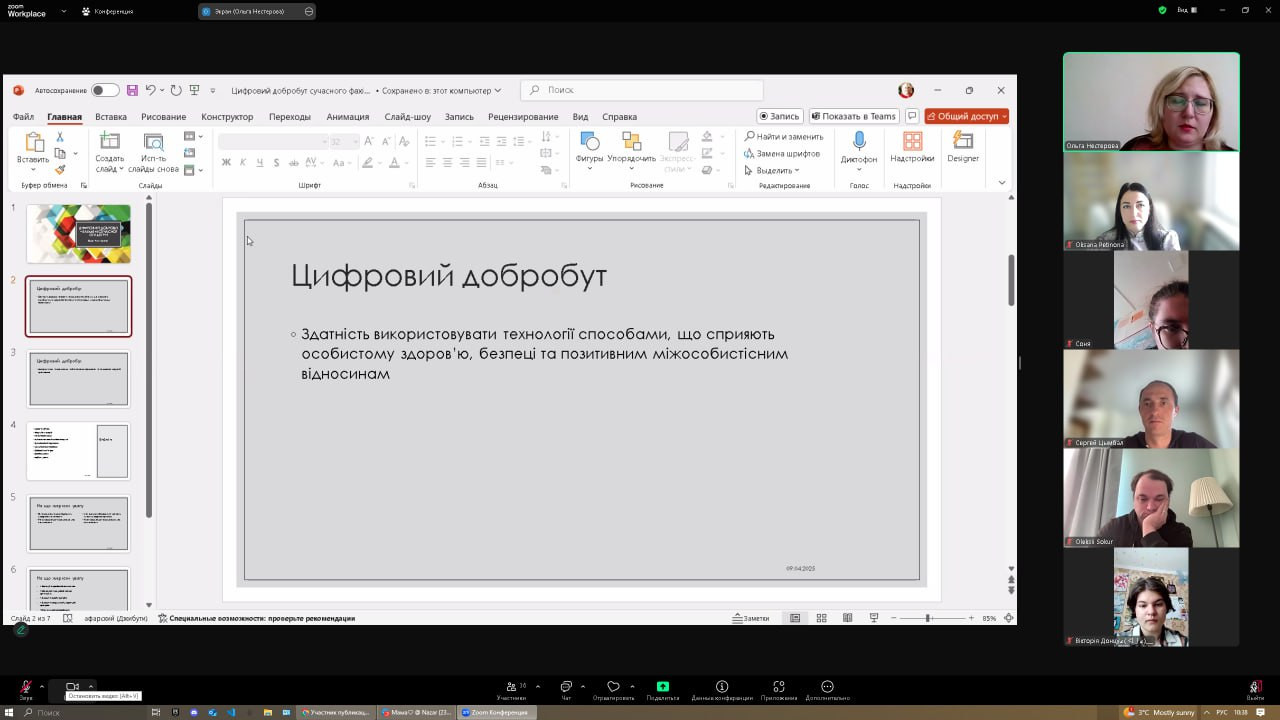Click the Показать в Teams button
This screenshot has height=720, width=1280.
click(x=853, y=116)
